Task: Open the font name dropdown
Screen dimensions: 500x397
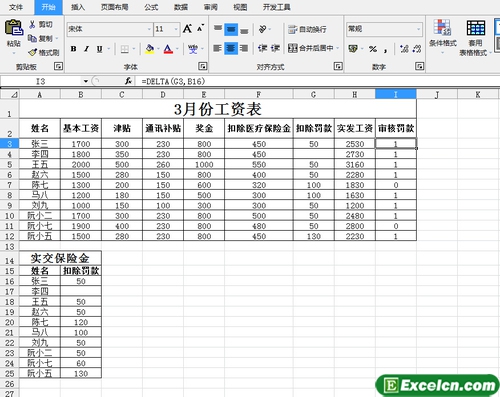Action: point(149,29)
